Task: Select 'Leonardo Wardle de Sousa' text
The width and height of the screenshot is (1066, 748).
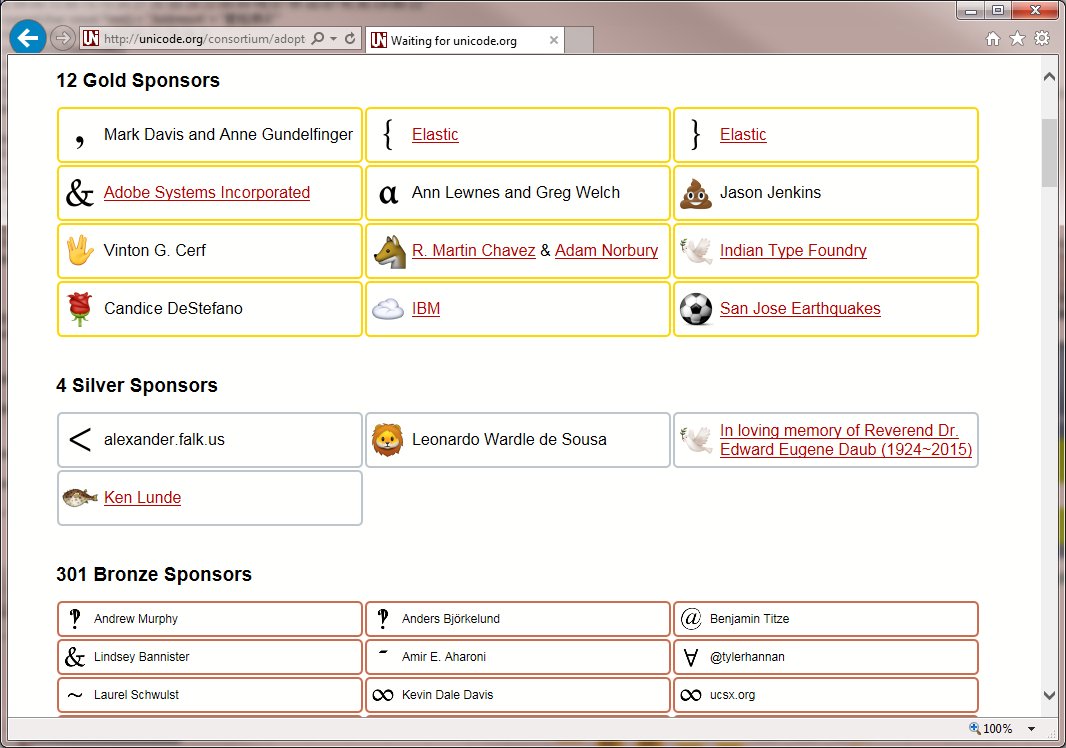Action: [509, 439]
